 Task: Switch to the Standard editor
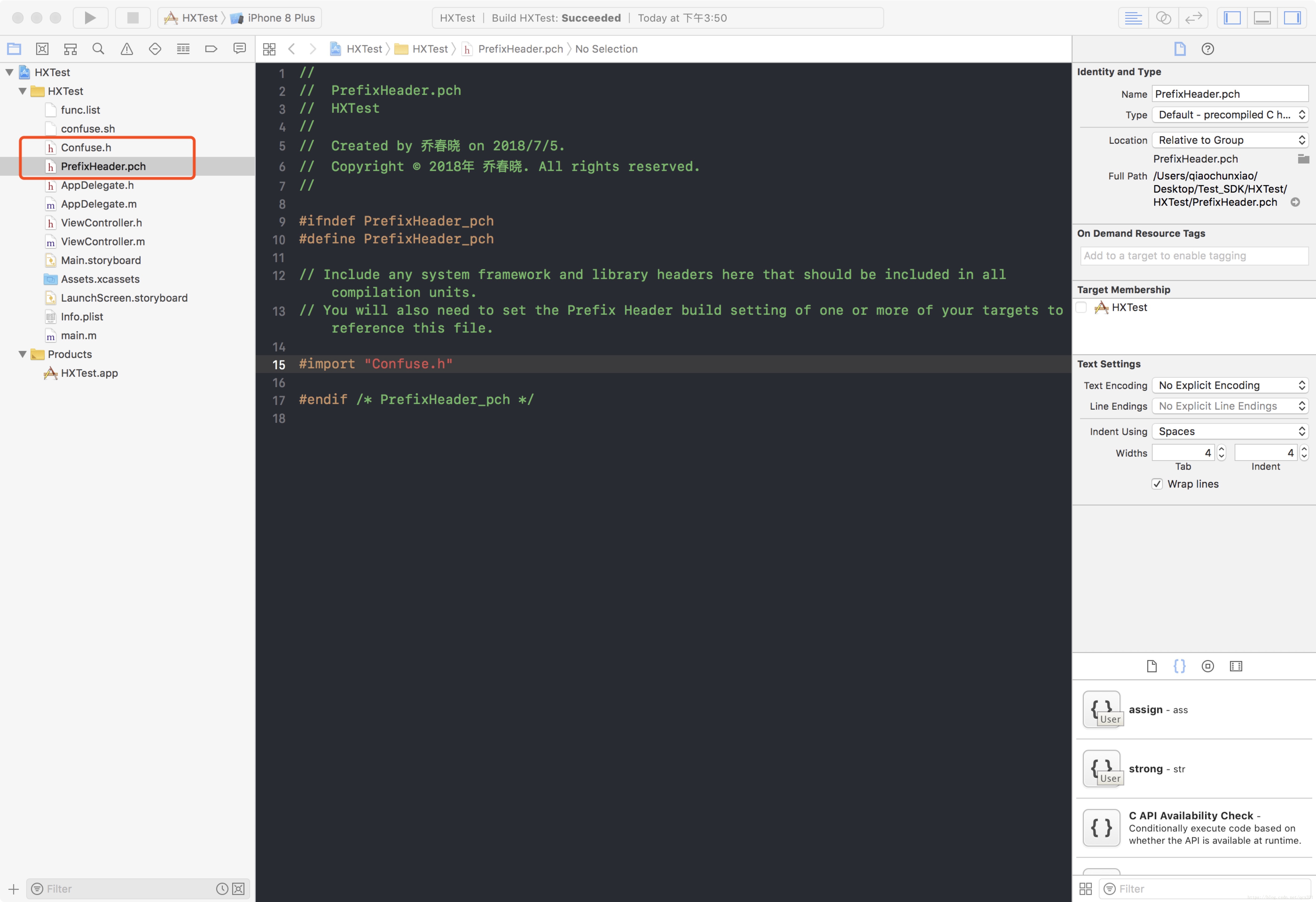pyautogui.click(x=1133, y=18)
